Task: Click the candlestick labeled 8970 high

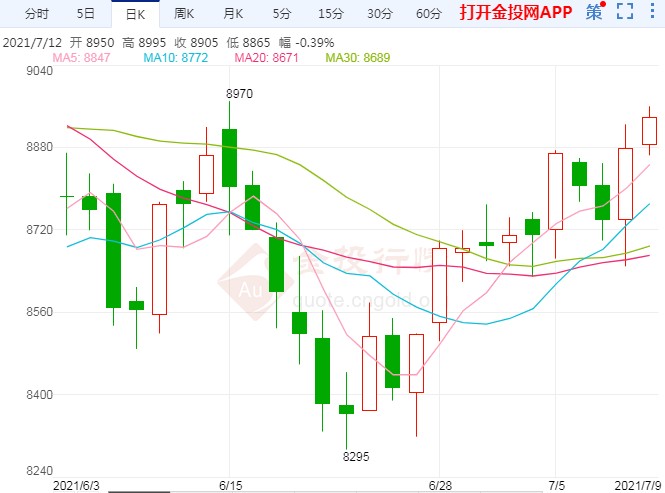Action: point(230,158)
